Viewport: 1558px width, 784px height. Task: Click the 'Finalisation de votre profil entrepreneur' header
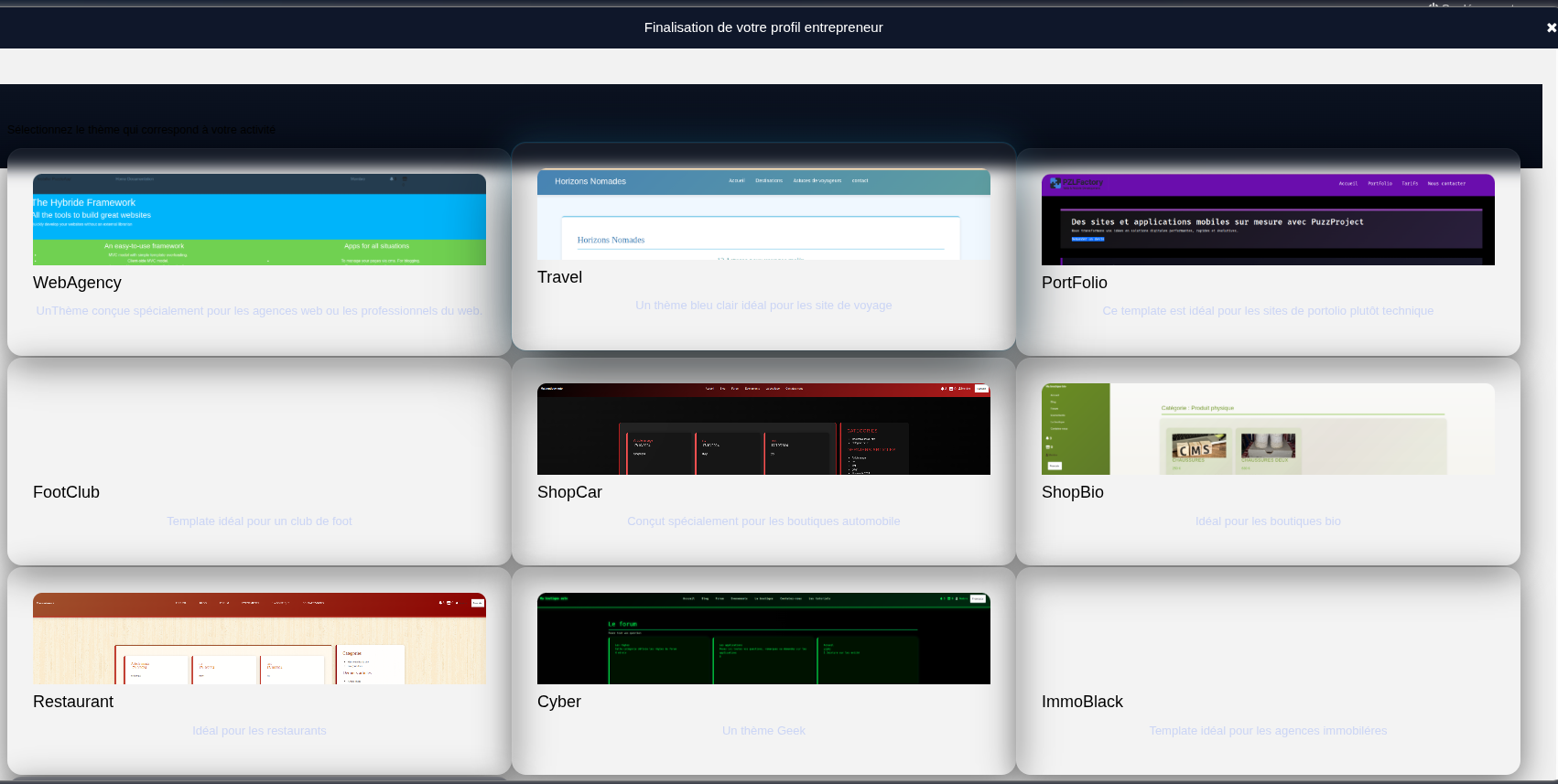pyautogui.click(x=763, y=27)
